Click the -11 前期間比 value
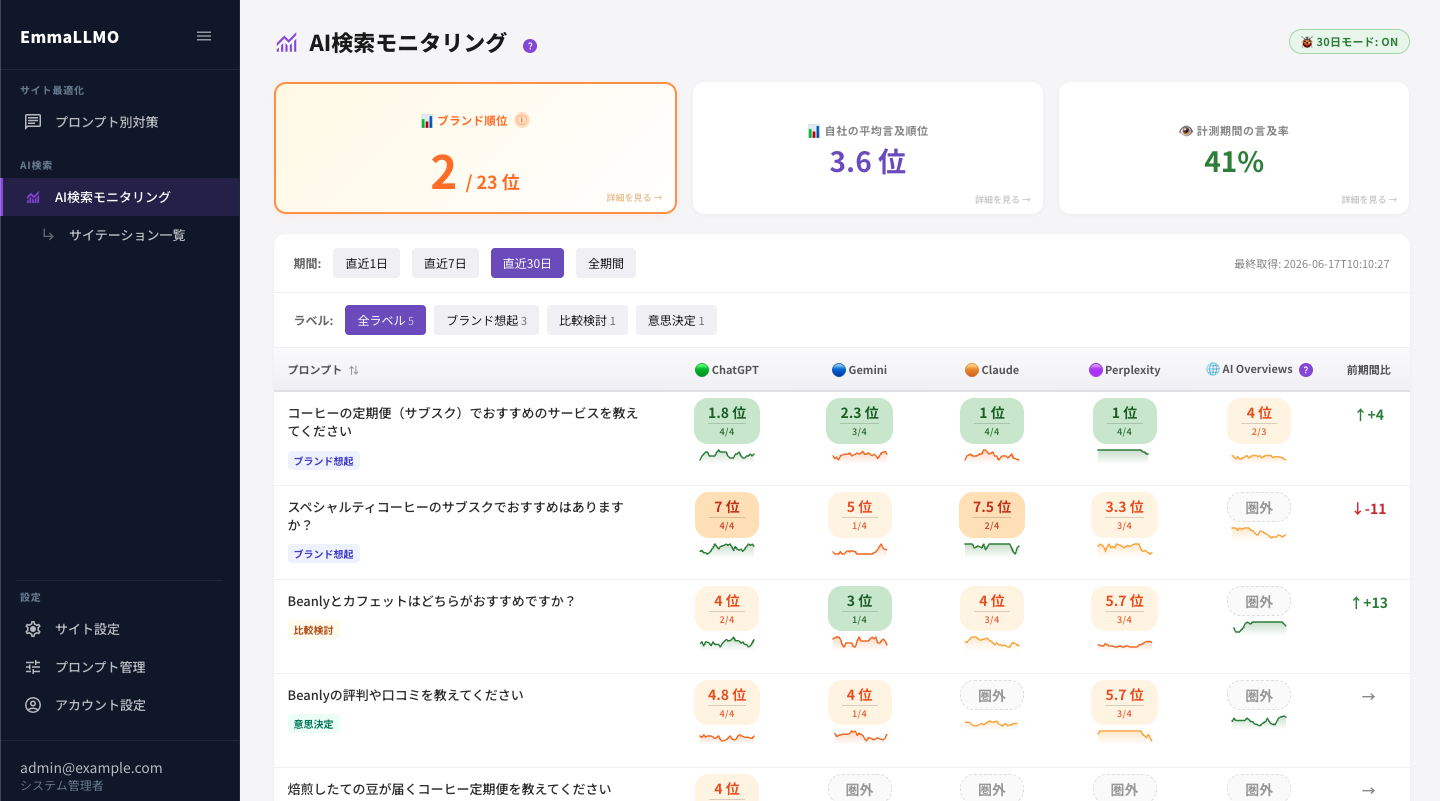This screenshot has height=801, width=1440. 1369,508
